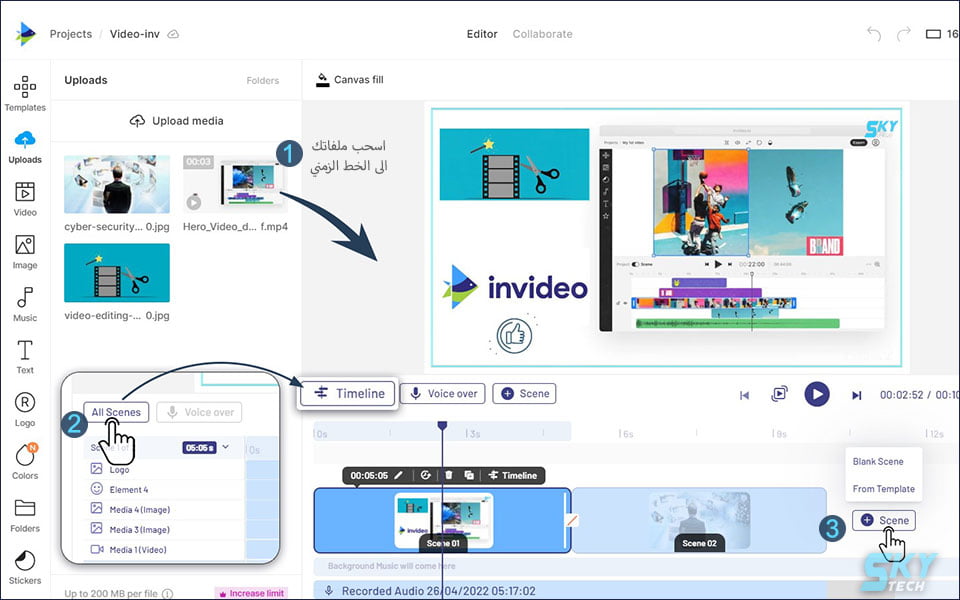Viewport: 960px width, 600px height.
Task: Select the Logo layer row
Action: pos(163,470)
